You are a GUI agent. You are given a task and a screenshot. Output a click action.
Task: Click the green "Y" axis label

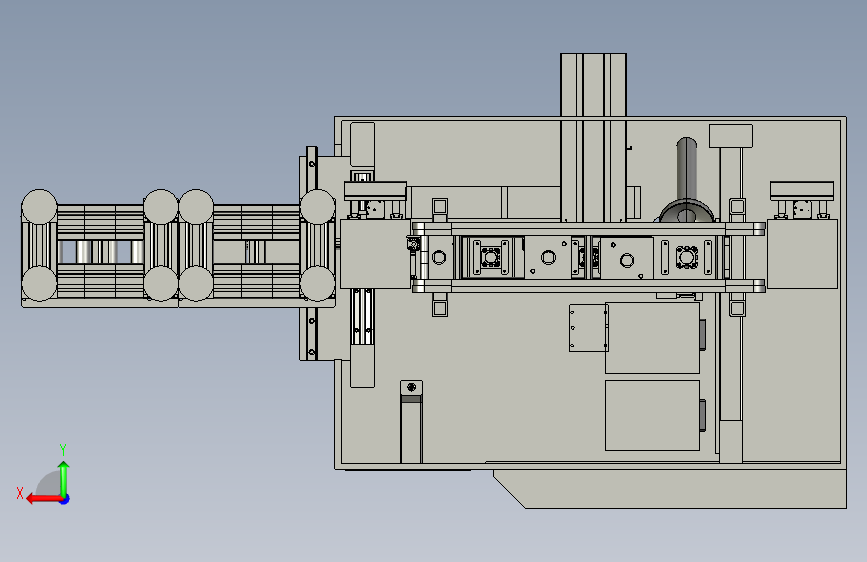[x=63, y=449]
